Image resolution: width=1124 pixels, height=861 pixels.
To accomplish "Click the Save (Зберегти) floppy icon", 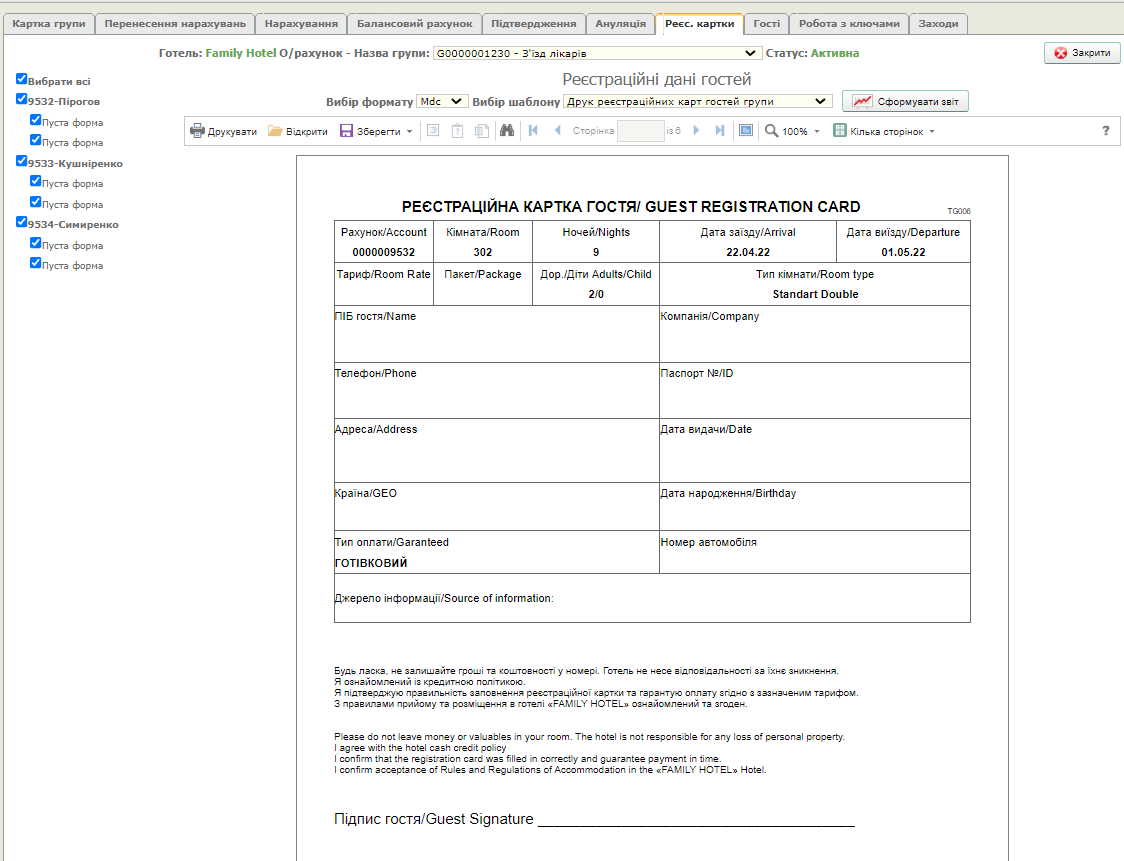I will pyautogui.click(x=346, y=131).
